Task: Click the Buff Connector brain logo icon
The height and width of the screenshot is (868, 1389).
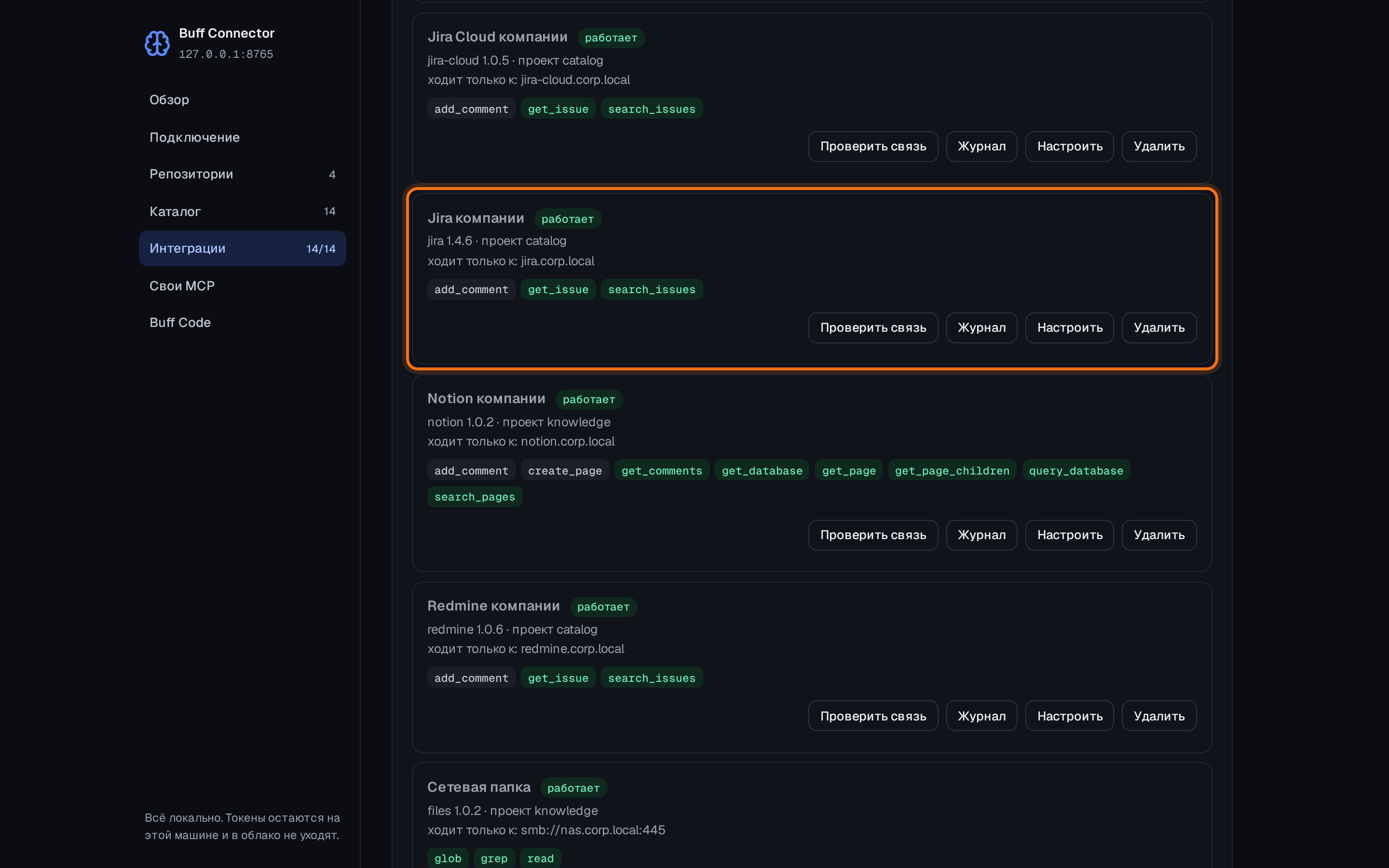Action: [x=157, y=43]
